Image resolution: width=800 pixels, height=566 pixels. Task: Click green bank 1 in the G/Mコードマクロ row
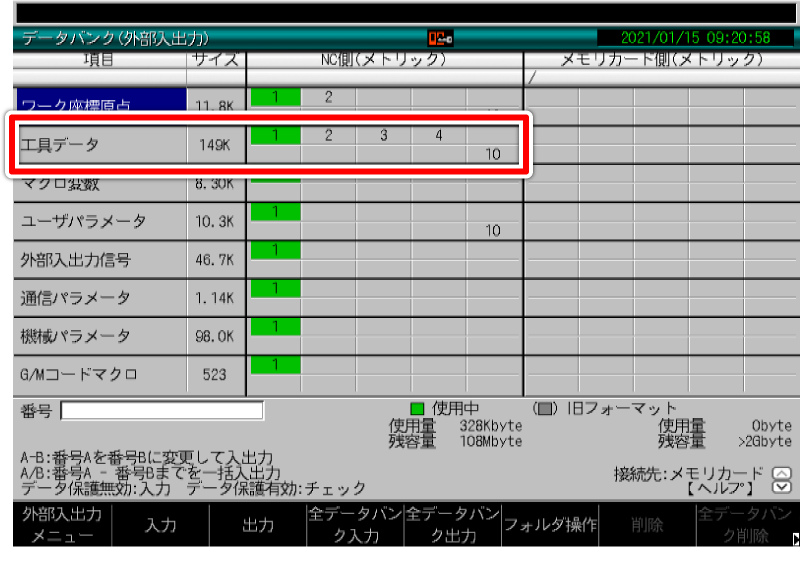[276, 365]
